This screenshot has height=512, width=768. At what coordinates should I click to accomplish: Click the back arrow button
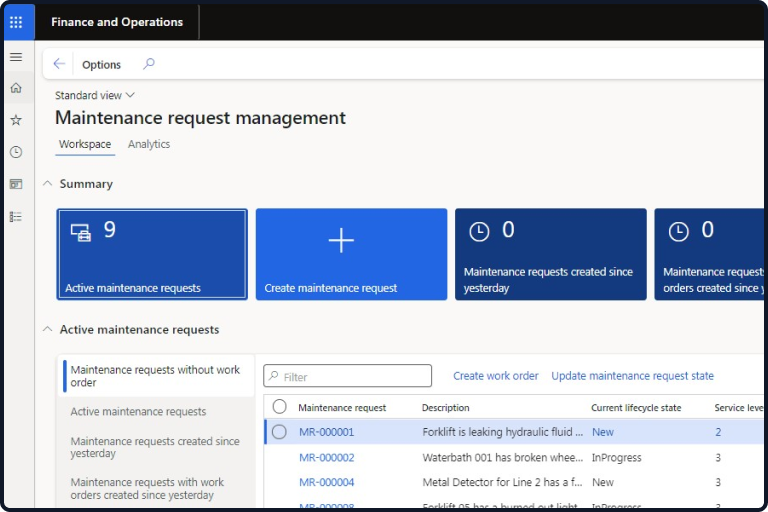(x=59, y=64)
